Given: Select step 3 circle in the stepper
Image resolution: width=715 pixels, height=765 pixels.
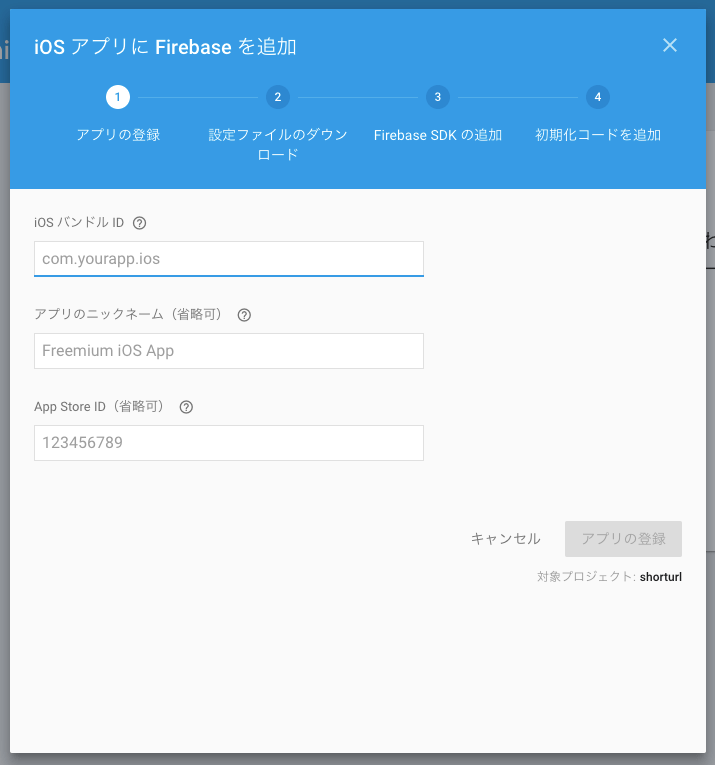Looking at the screenshot, I should pyautogui.click(x=437, y=97).
